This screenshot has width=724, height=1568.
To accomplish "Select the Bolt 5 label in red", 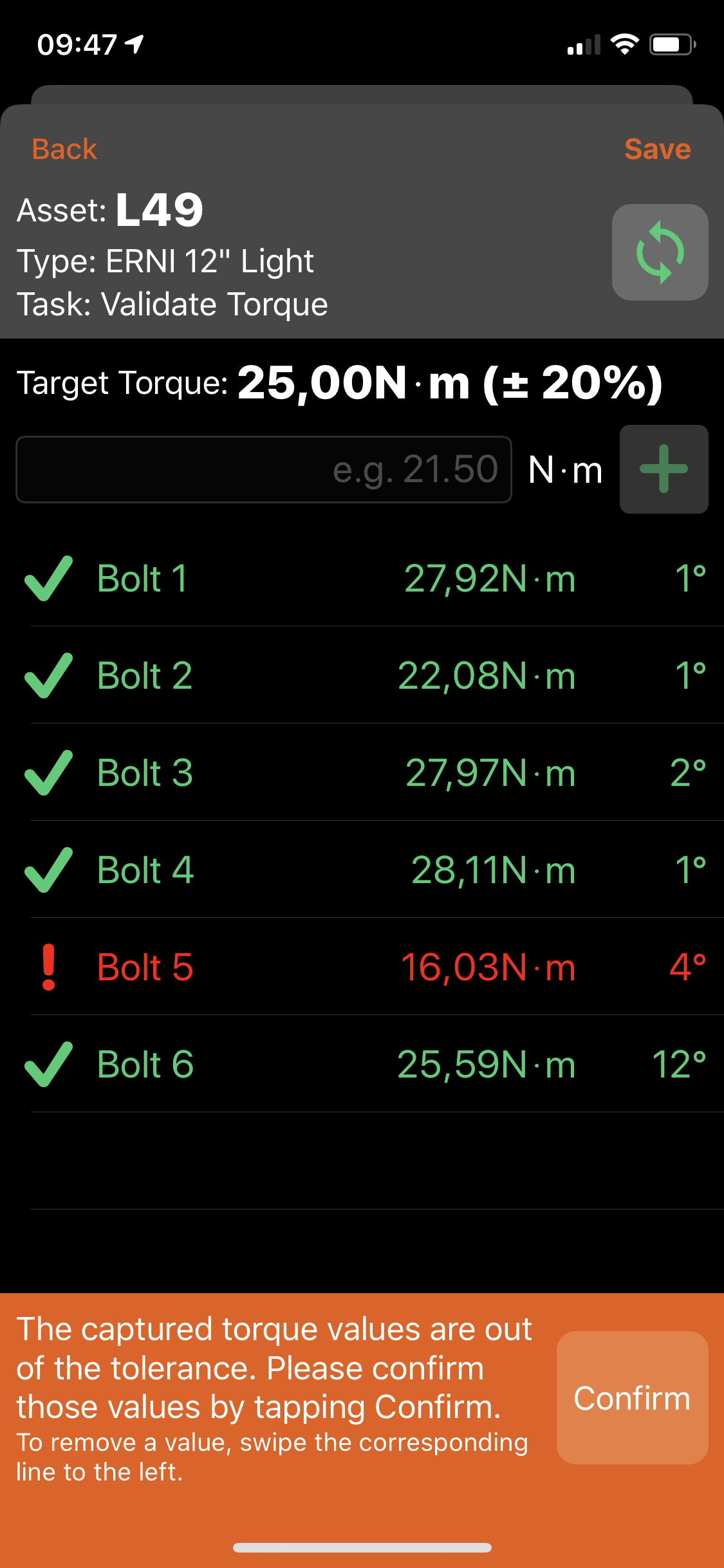I will [x=145, y=967].
